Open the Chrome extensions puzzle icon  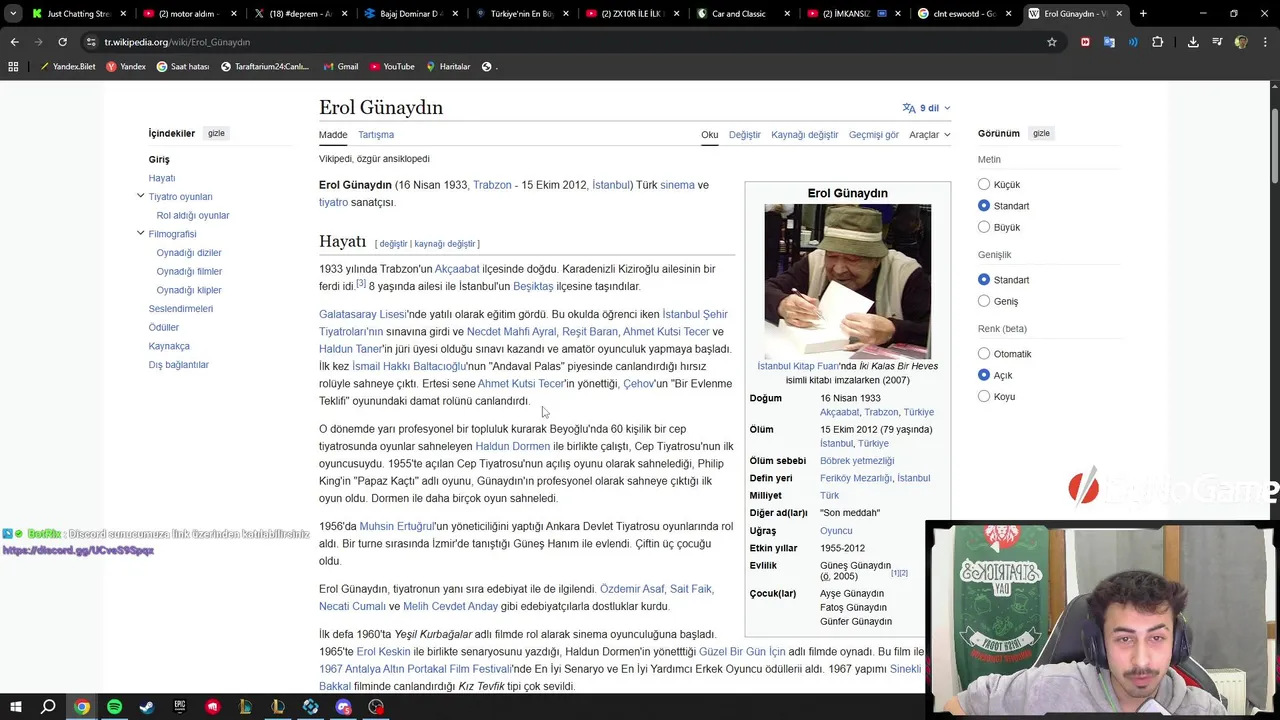1158,42
